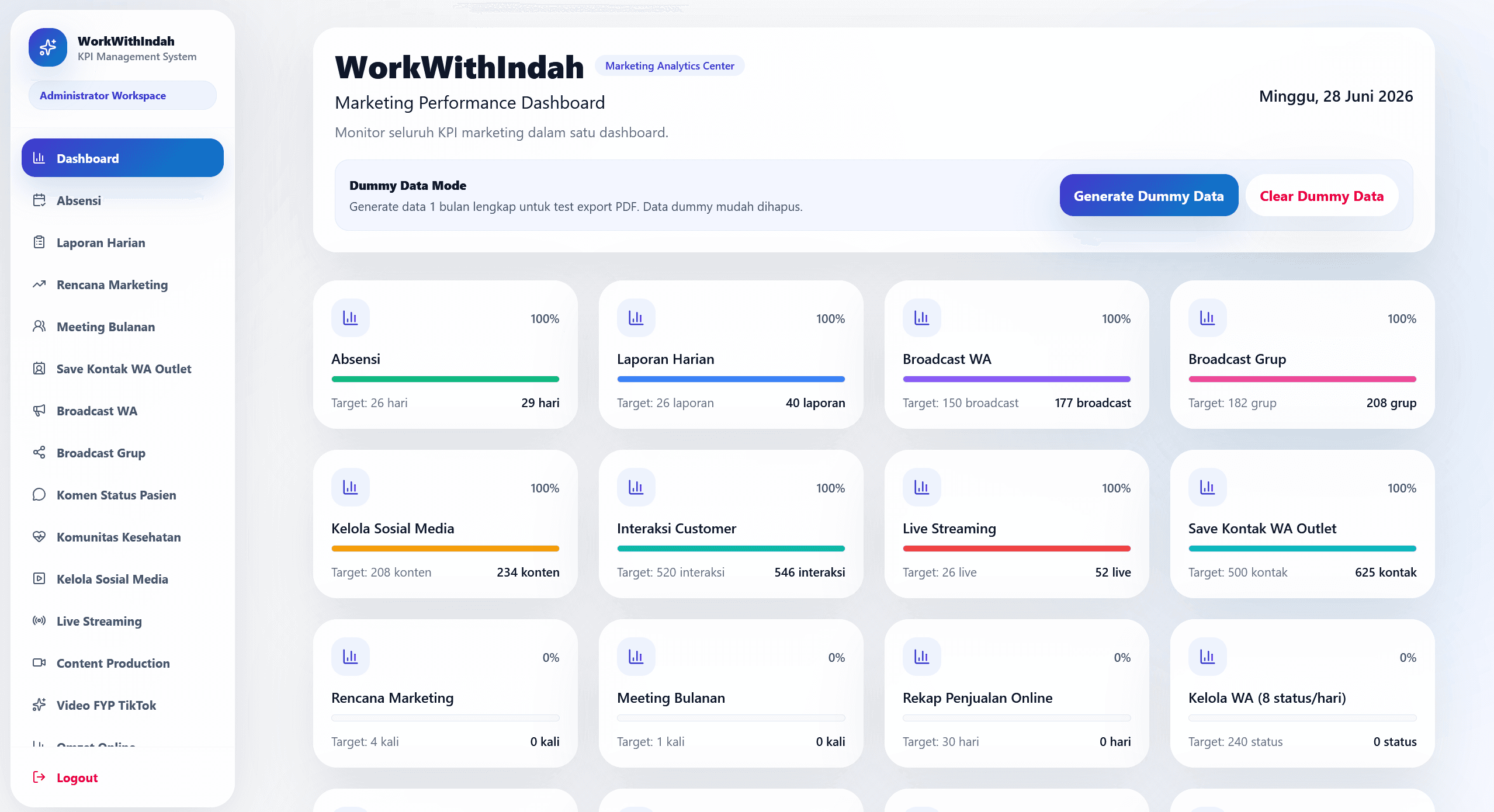Image resolution: width=1494 pixels, height=812 pixels.
Task: Click the Komunitas Kesehatan heart pulse icon
Action: pyautogui.click(x=39, y=537)
